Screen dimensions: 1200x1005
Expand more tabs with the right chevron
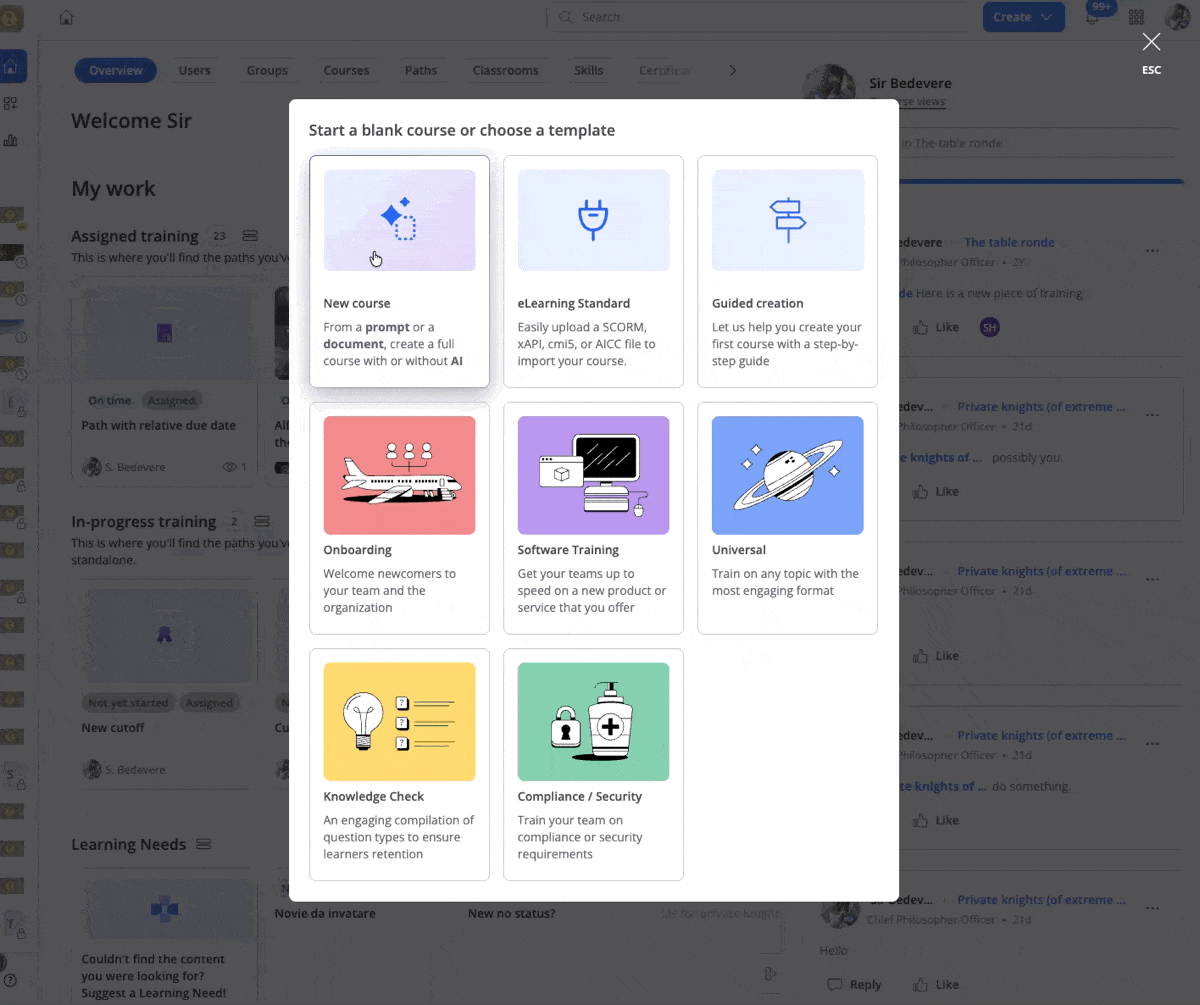pyautogui.click(x=732, y=70)
